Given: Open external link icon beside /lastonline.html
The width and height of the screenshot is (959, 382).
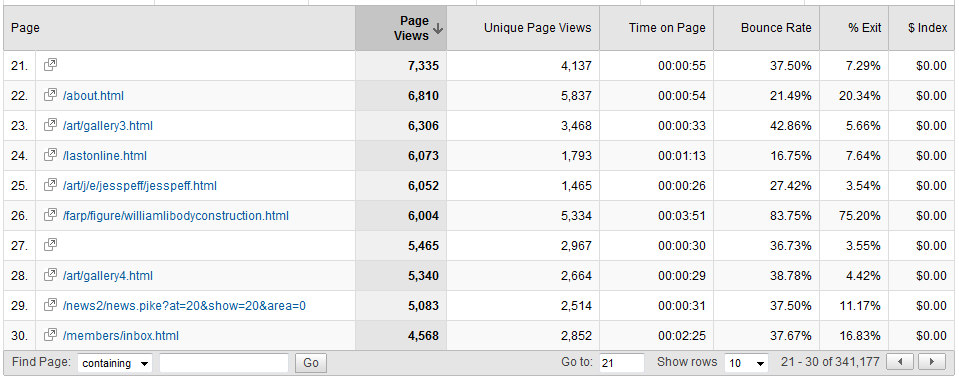Looking at the screenshot, I should tap(51, 155).
